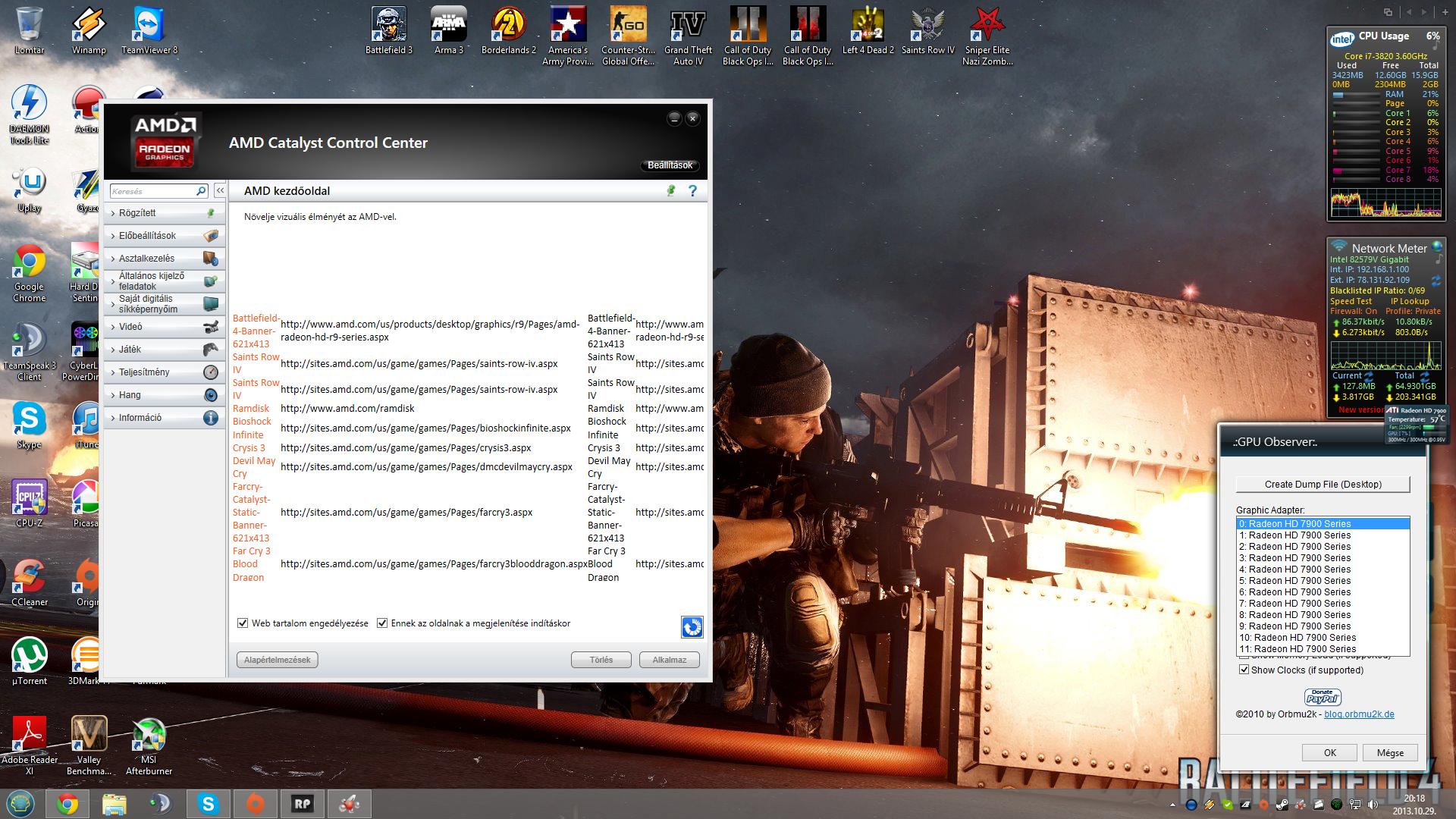Select adapter 11: Radeon HD 7900 Series
This screenshot has height=819, width=1456.
click(1323, 649)
